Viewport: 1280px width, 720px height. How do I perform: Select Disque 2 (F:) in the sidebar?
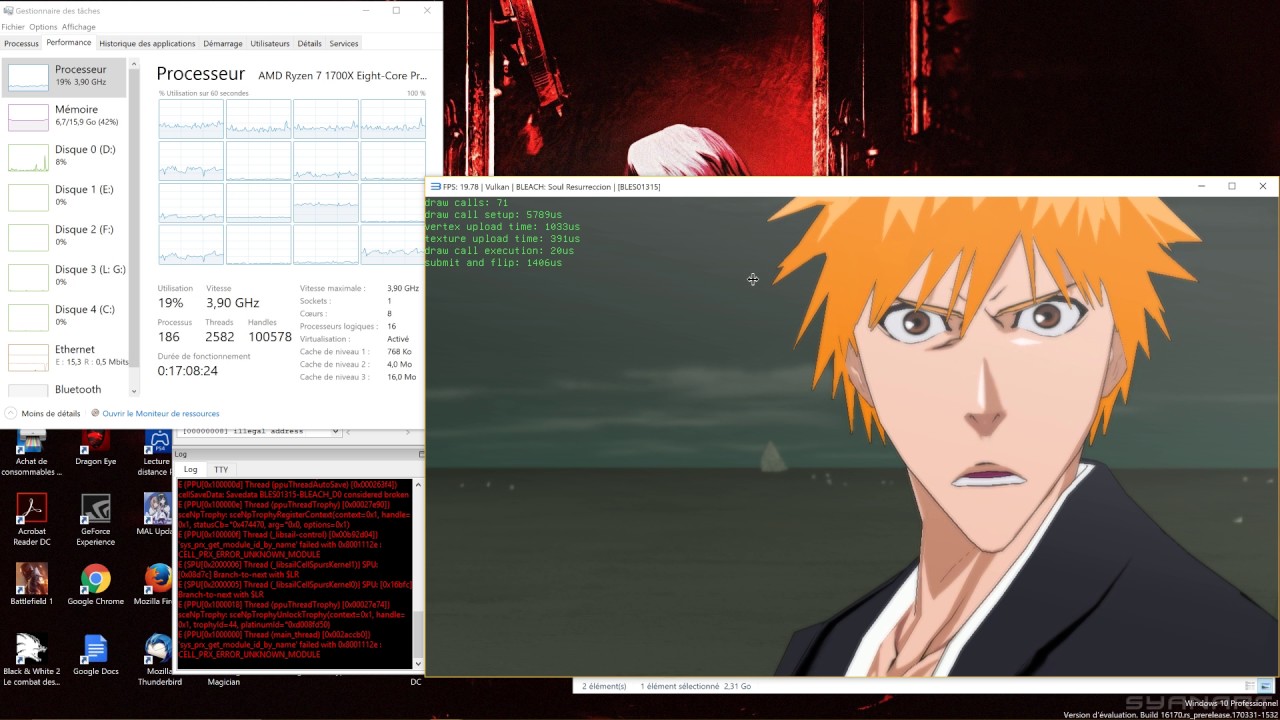pyautogui.click(x=65, y=237)
